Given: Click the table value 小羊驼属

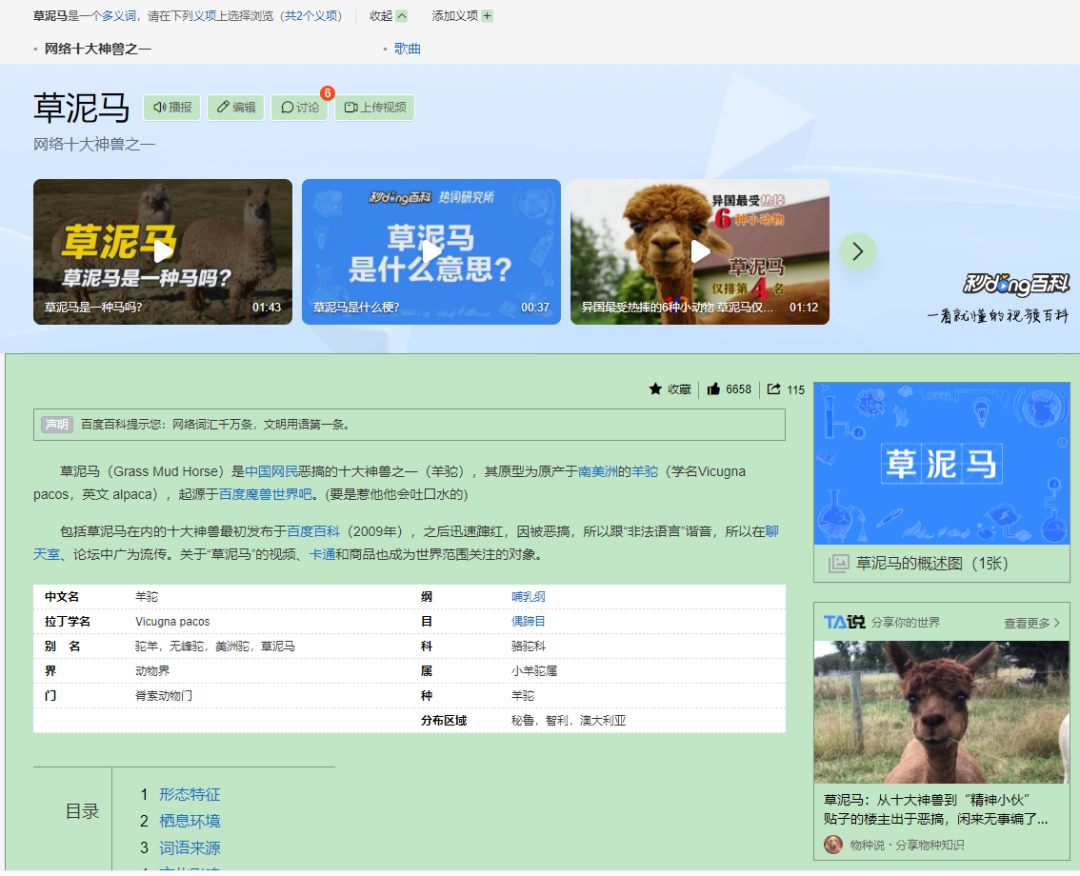Looking at the screenshot, I should click(534, 671).
